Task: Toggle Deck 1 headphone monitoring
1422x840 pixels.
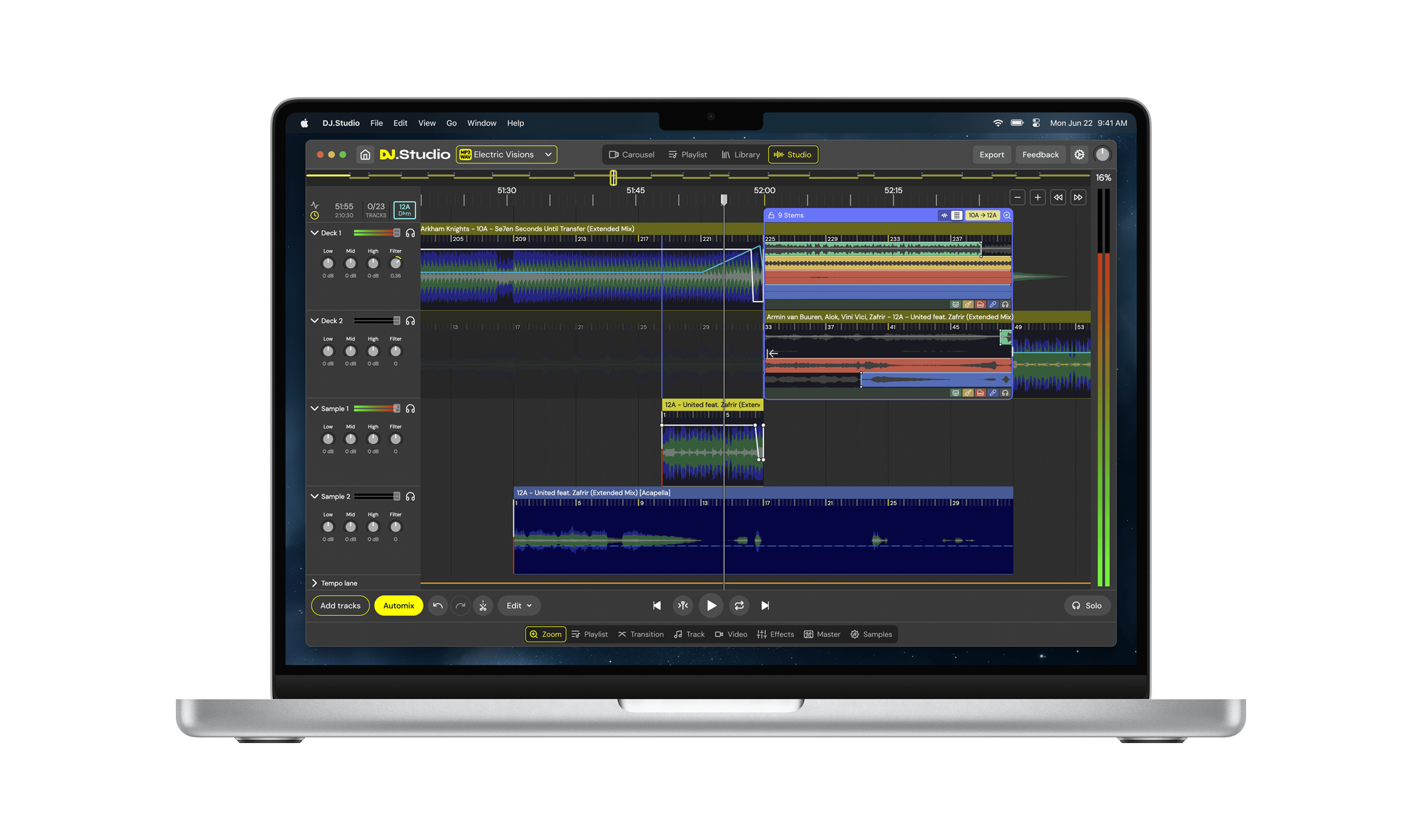Action: pos(410,233)
